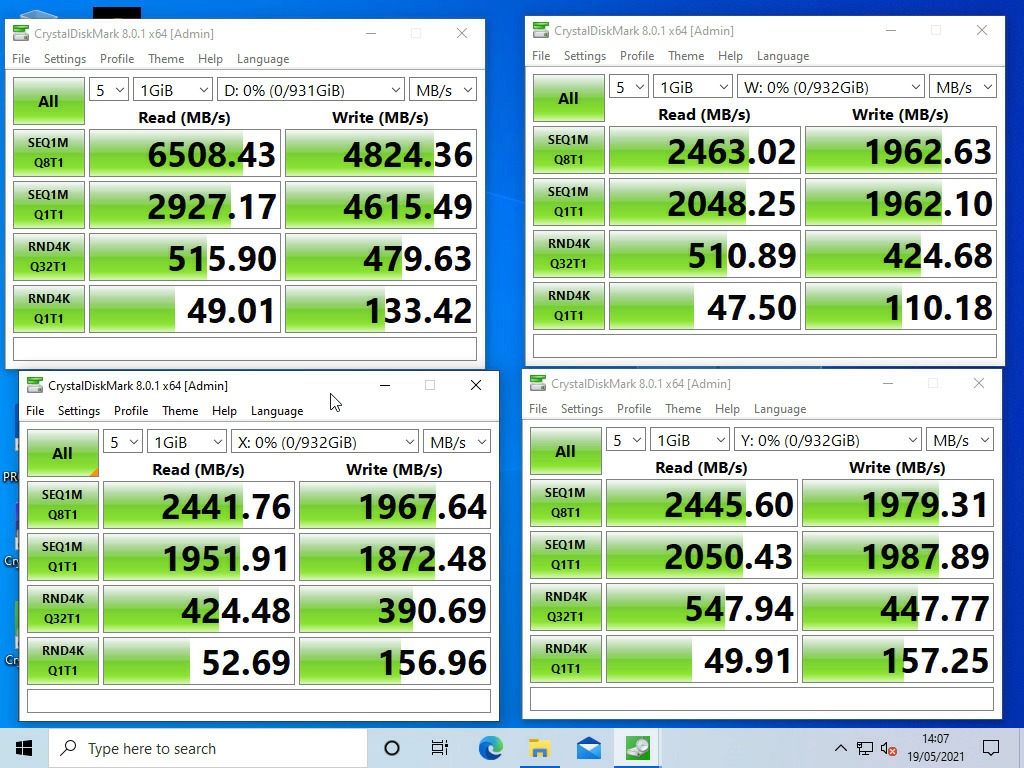Open taskbar clock showing 14:07
This screenshot has height=768, width=1024.
(x=935, y=748)
